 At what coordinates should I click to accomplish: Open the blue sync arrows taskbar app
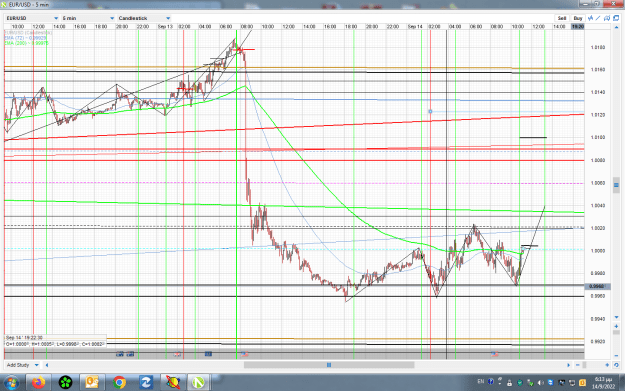(x=145, y=383)
